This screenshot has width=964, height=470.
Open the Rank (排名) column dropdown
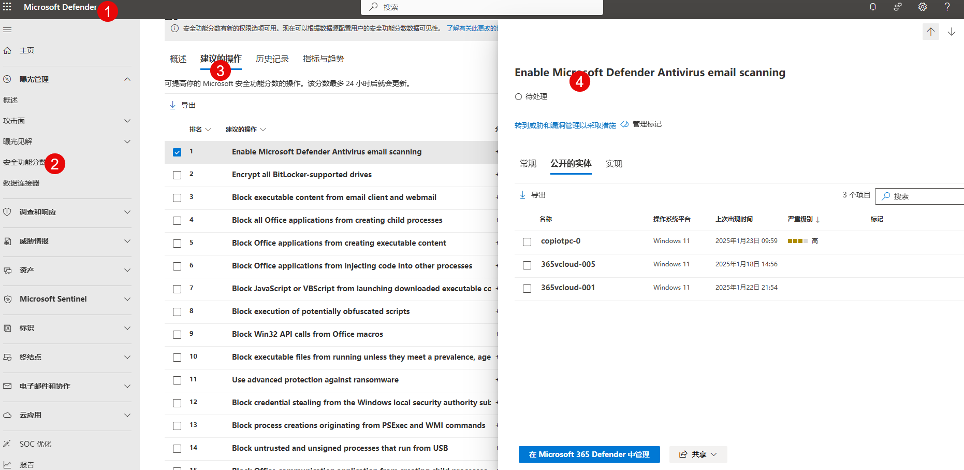[x=200, y=129]
